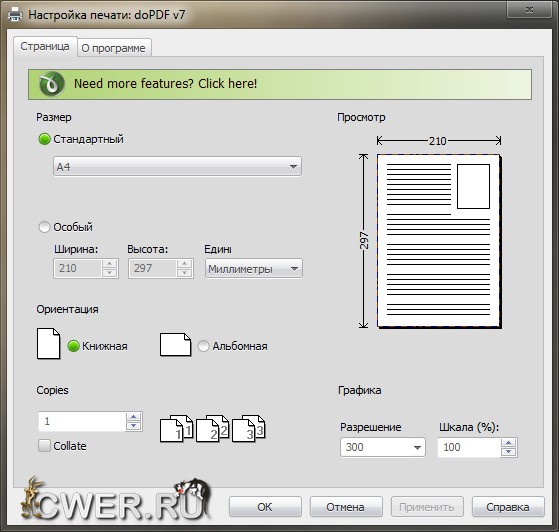Close the print settings dialog
559x532 pixels.
click(529, 9)
